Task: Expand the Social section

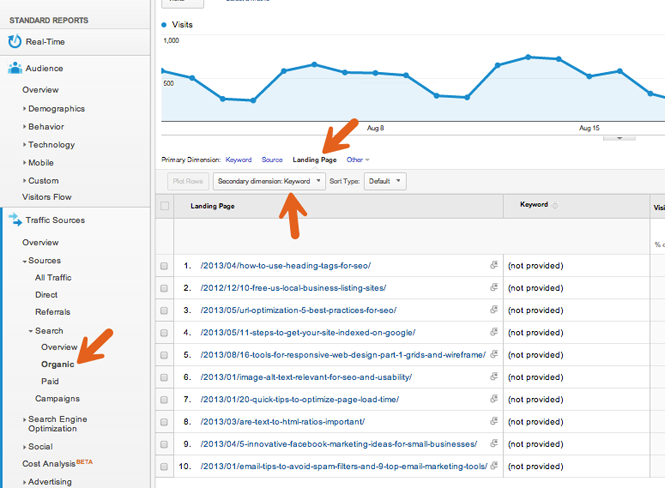Action: (x=38, y=446)
